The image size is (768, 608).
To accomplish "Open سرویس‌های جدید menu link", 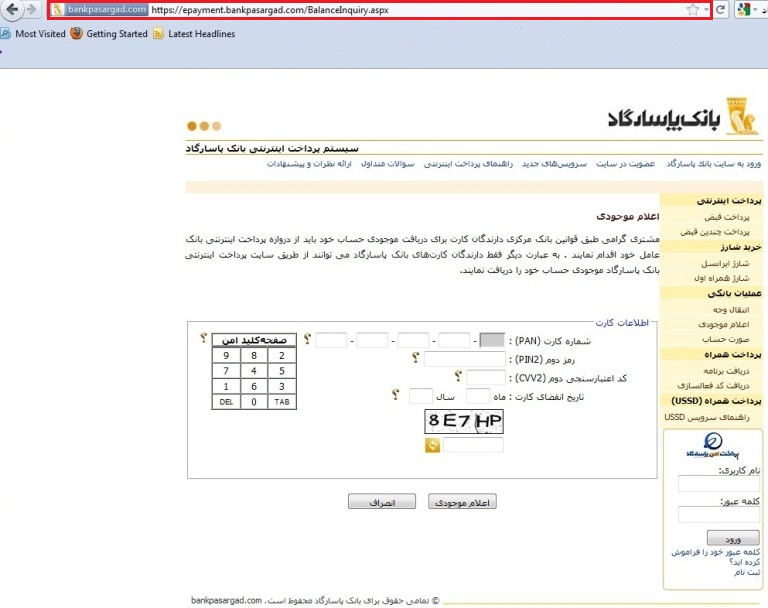I will [x=554, y=164].
